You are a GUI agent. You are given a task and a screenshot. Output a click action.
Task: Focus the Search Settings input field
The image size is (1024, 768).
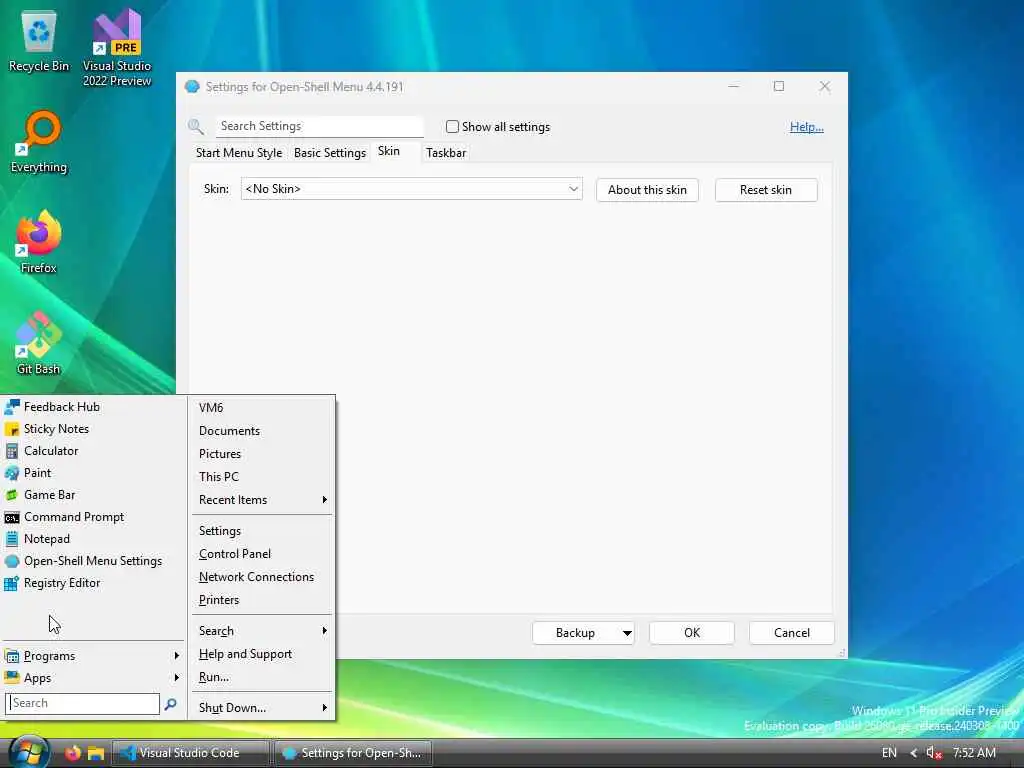click(319, 126)
